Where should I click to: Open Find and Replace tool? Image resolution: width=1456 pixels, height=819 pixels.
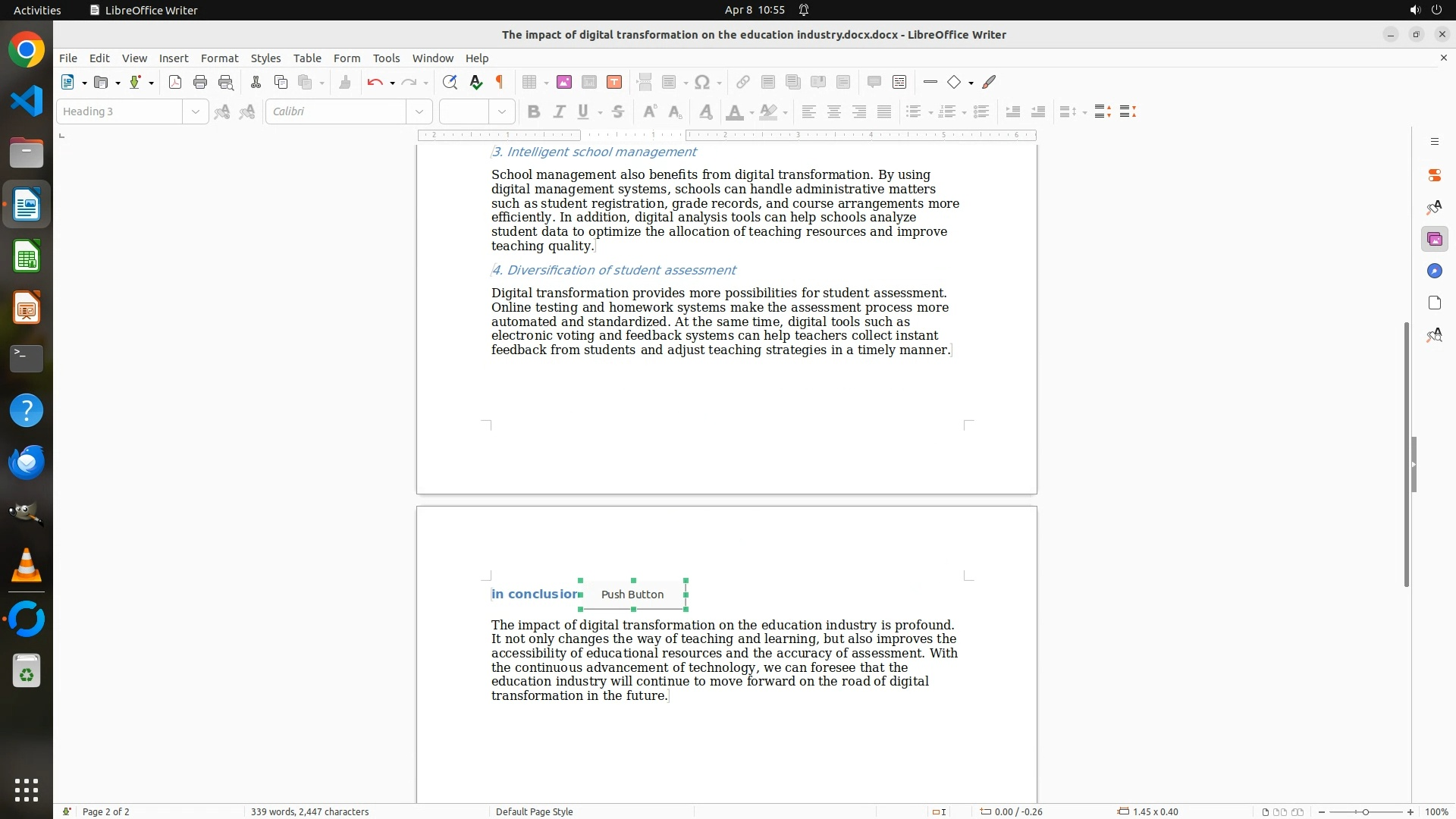coord(450,83)
